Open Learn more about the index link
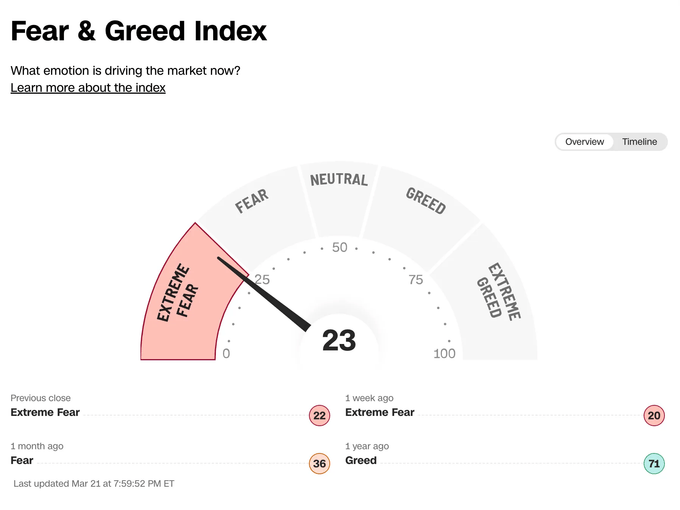The width and height of the screenshot is (680, 510). (88, 88)
